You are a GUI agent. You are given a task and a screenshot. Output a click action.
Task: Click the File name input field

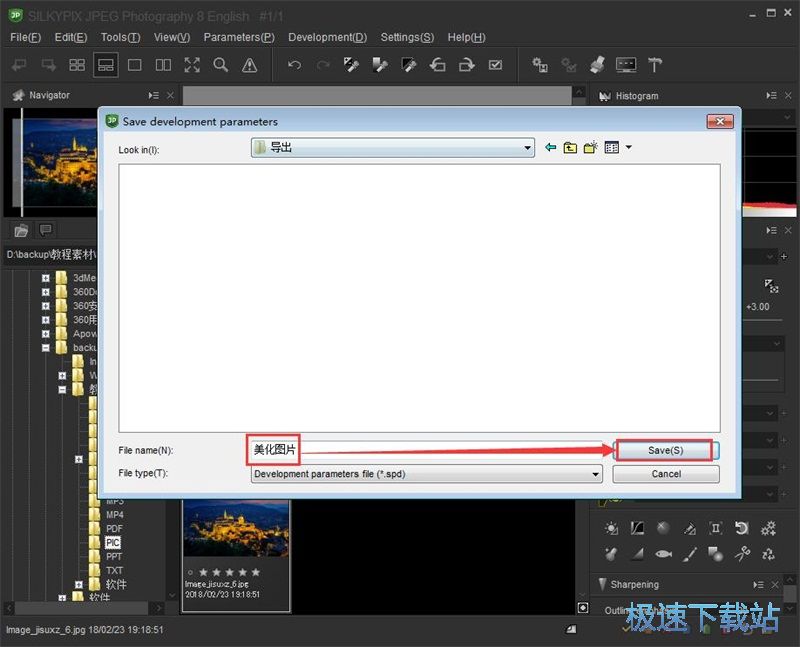[x=427, y=450]
